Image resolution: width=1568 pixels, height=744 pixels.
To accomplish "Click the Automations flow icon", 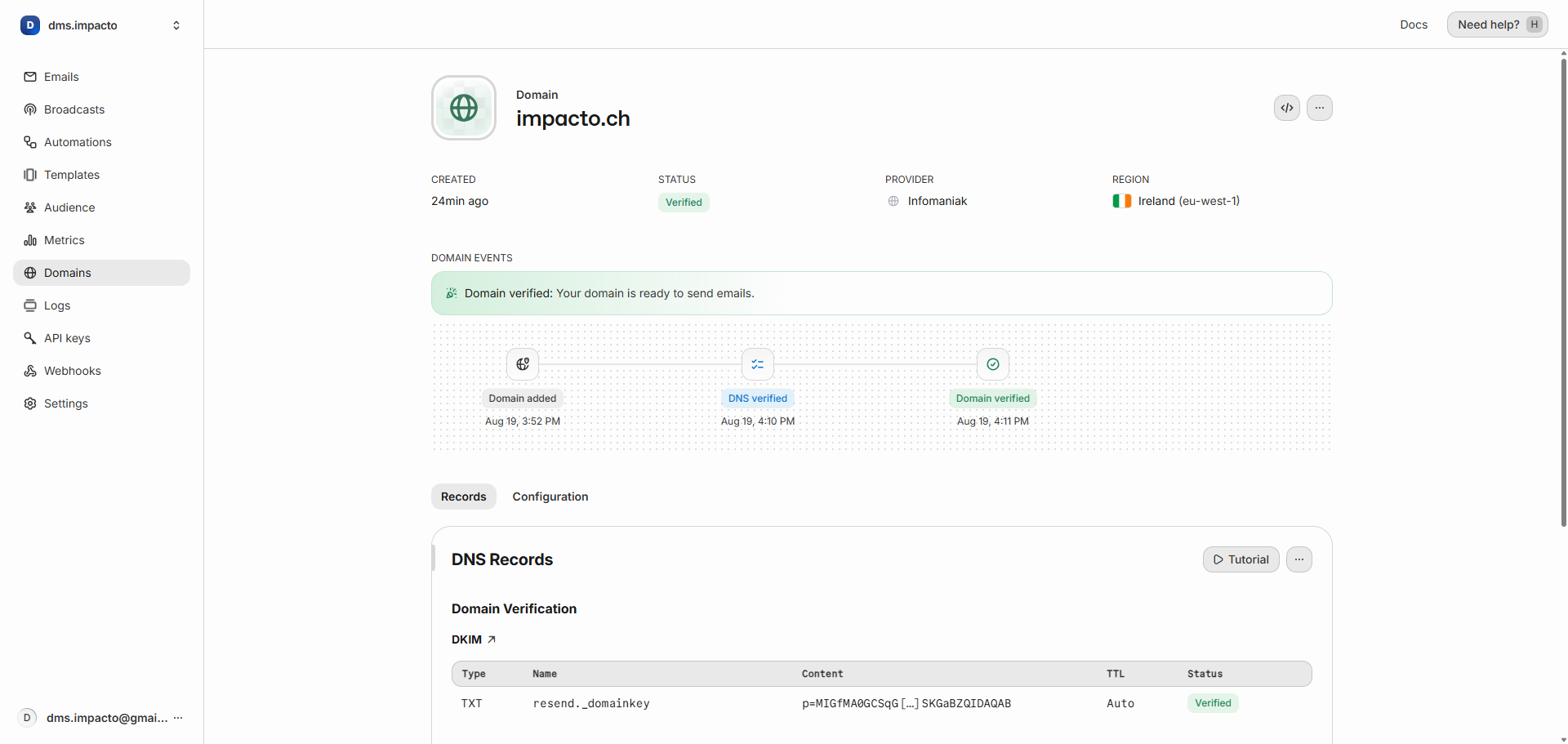I will point(30,142).
